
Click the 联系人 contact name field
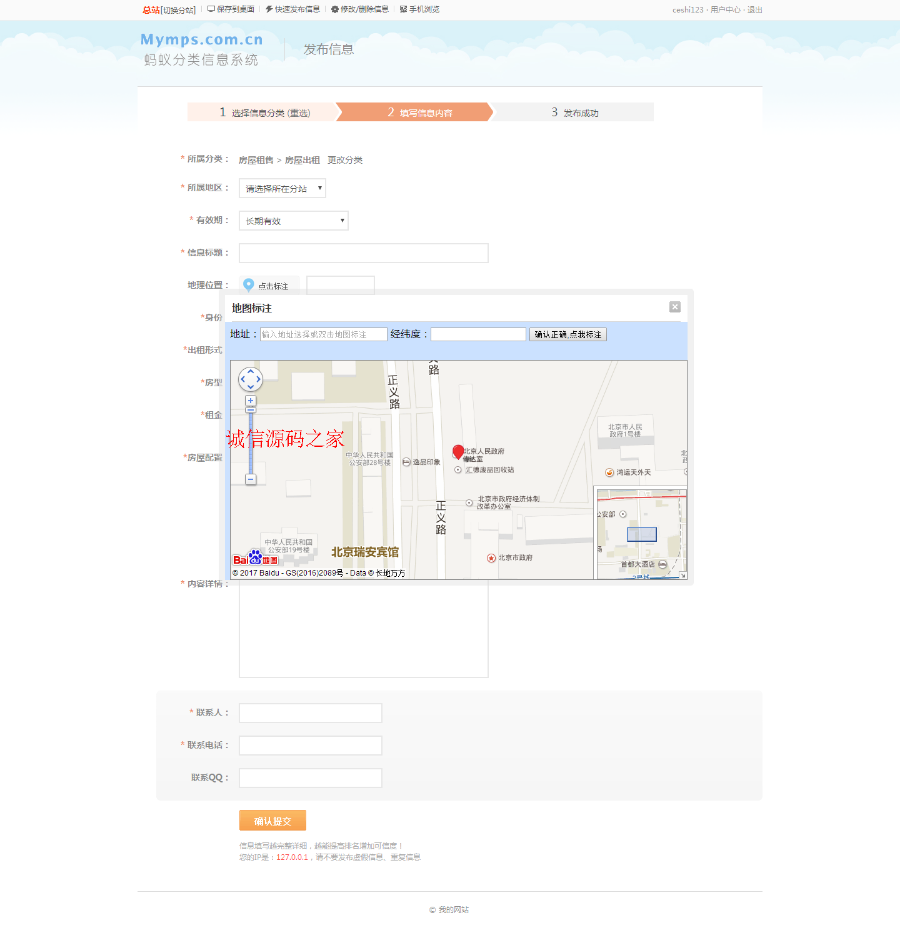[x=311, y=713]
